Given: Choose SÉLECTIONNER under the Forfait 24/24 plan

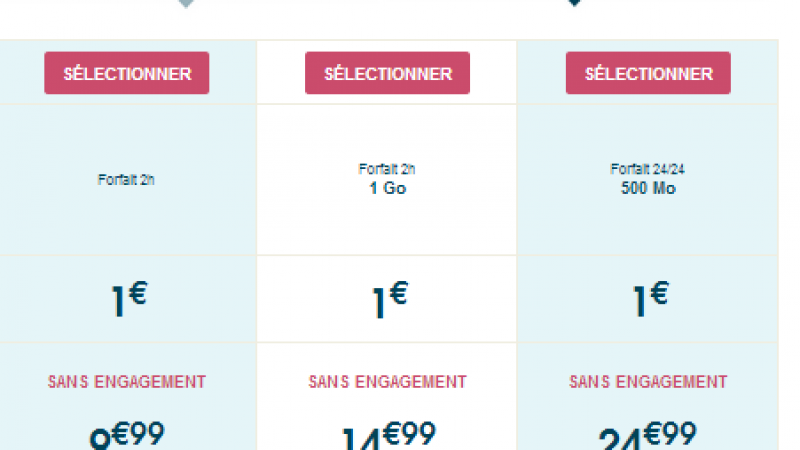Looking at the screenshot, I should coord(648,73).
